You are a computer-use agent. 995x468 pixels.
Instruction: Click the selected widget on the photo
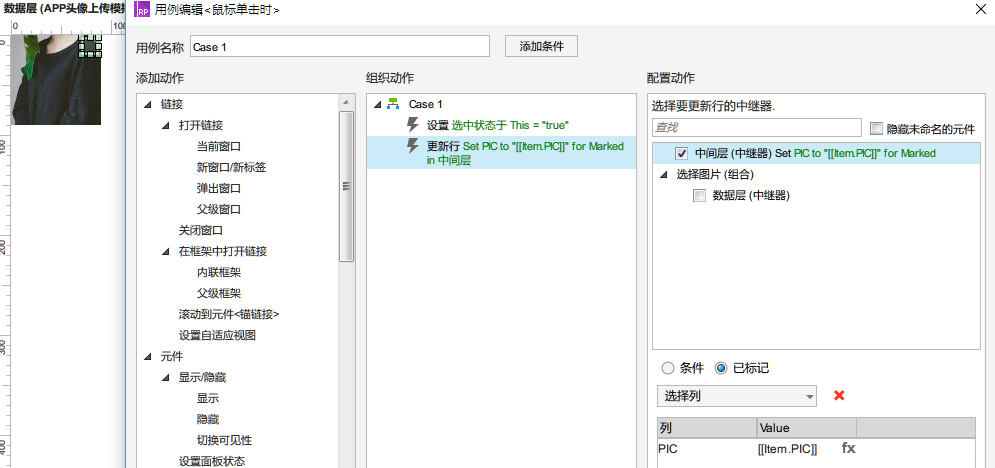[x=90, y=46]
